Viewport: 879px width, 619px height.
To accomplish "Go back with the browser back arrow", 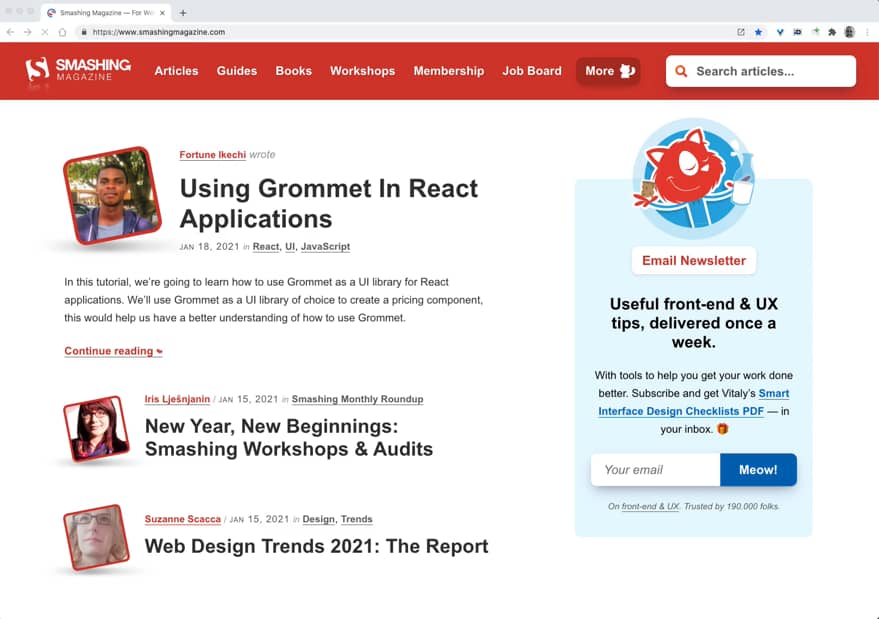I will coord(11,32).
